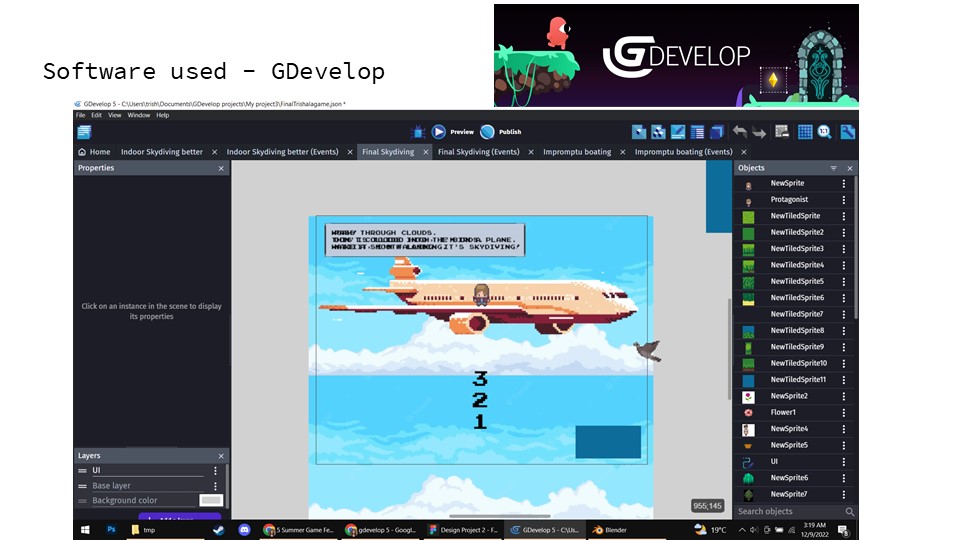Open scene properties wrench icon
The height and width of the screenshot is (540, 960).
tap(847, 132)
